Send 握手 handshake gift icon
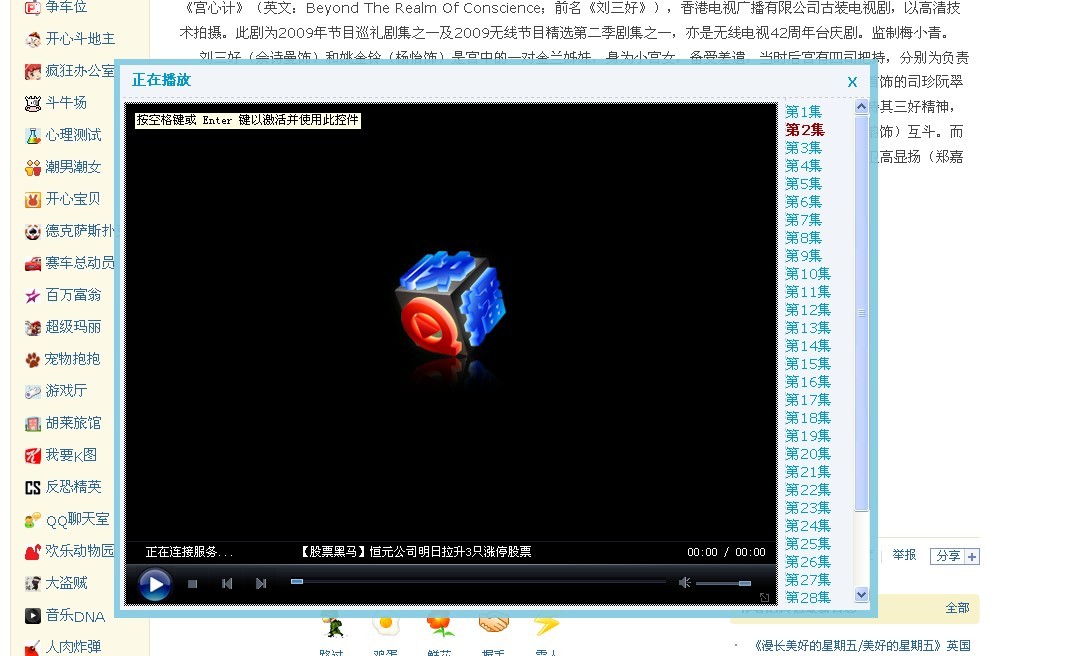1084x656 pixels. pyautogui.click(x=493, y=625)
